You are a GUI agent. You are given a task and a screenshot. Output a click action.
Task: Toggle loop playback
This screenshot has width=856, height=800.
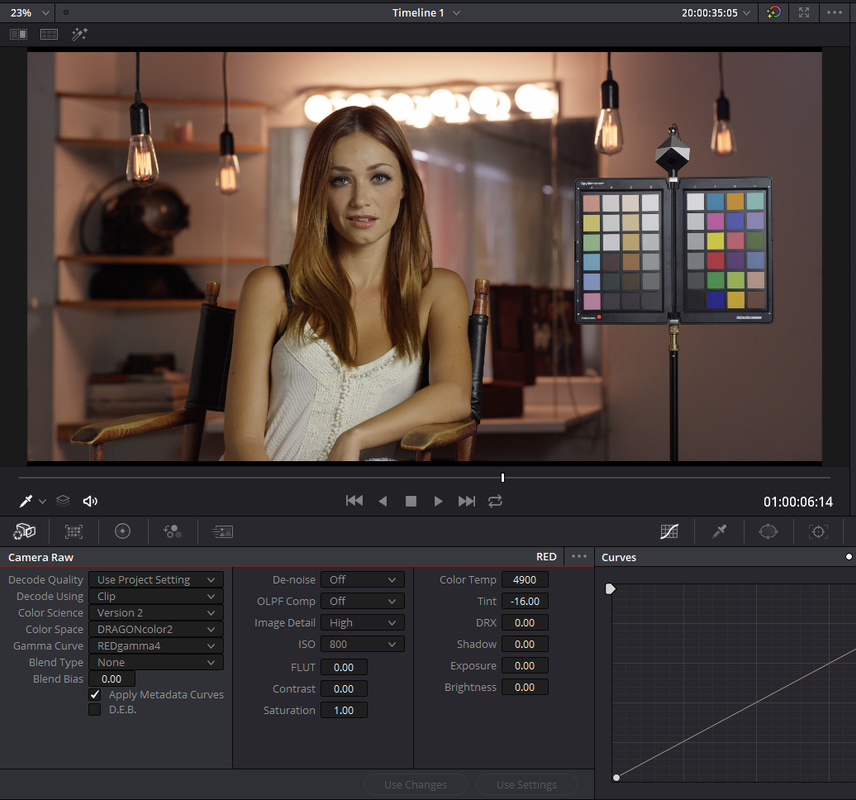(495, 501)
